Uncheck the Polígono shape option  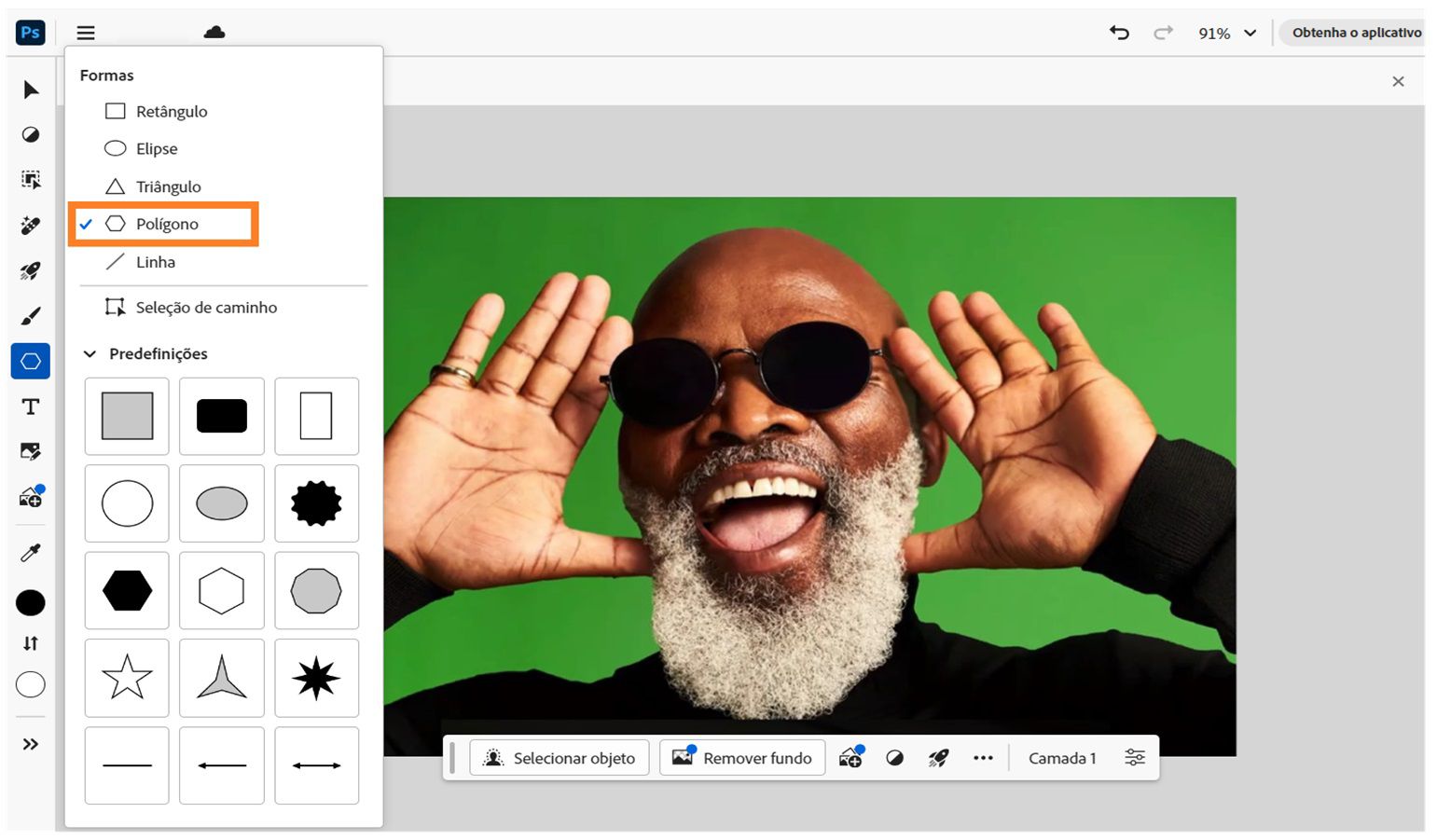(167, 224)
